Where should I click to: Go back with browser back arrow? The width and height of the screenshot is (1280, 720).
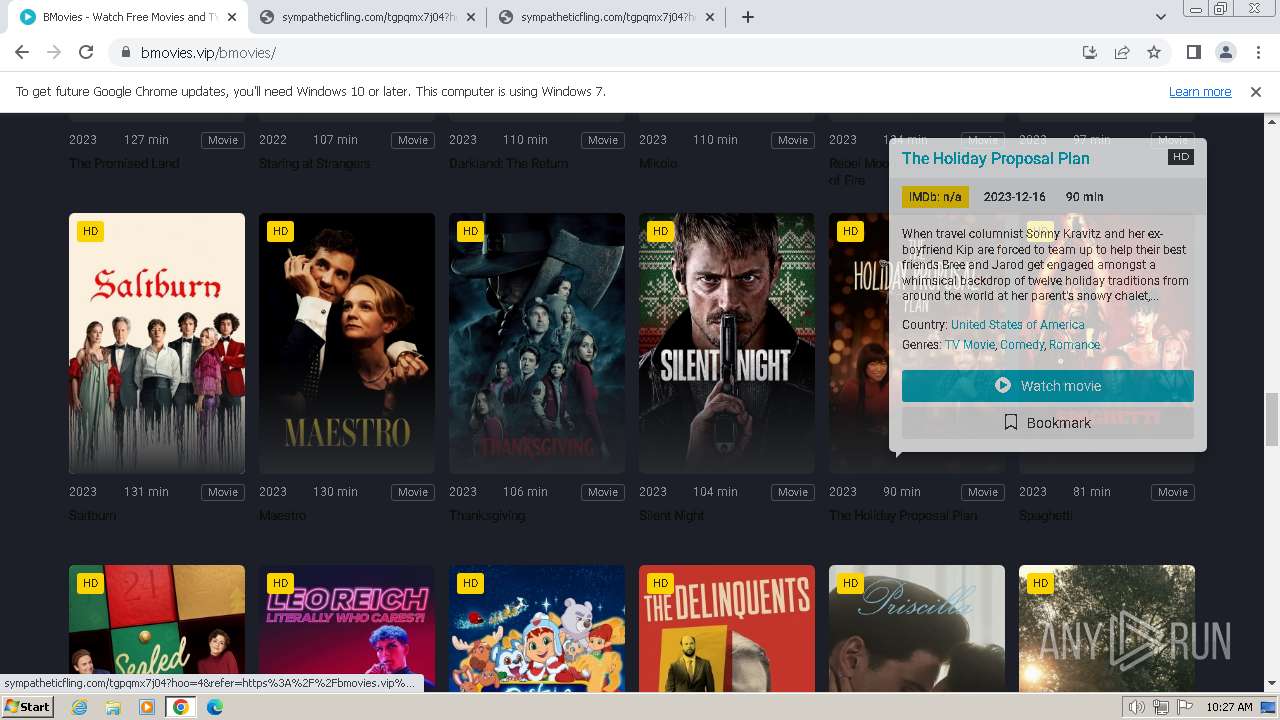(x=22, y=52)
